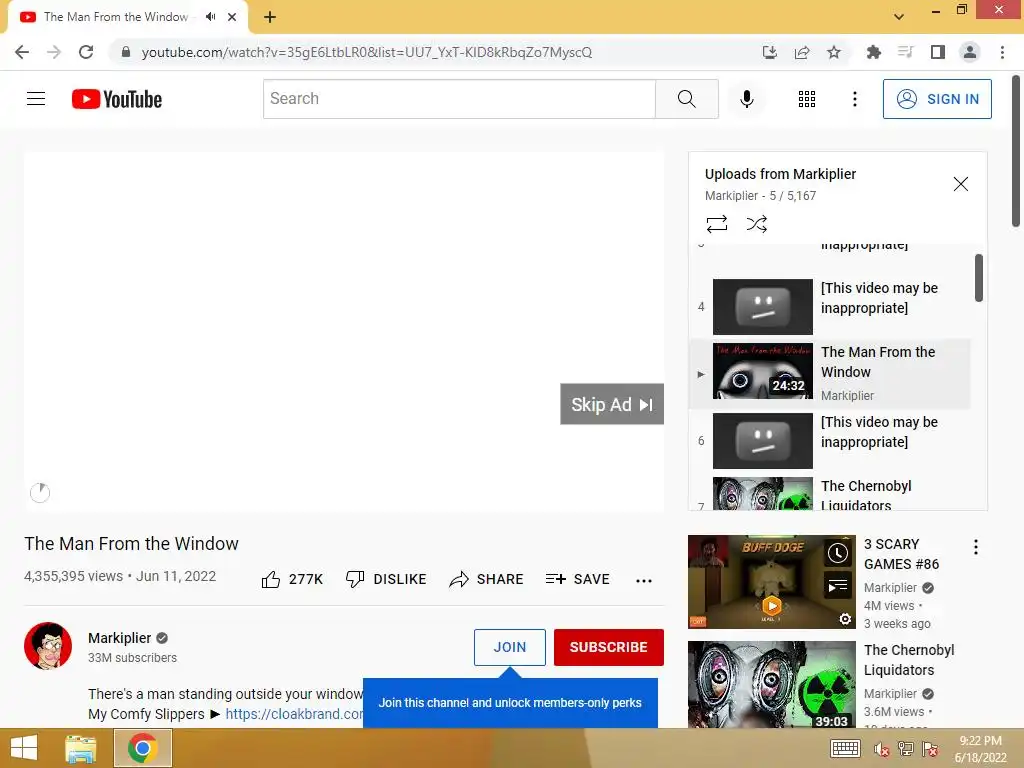Select playlist item 4 inappropriate video
Viewport: 1024px width, 768px height.
[830, 307]
